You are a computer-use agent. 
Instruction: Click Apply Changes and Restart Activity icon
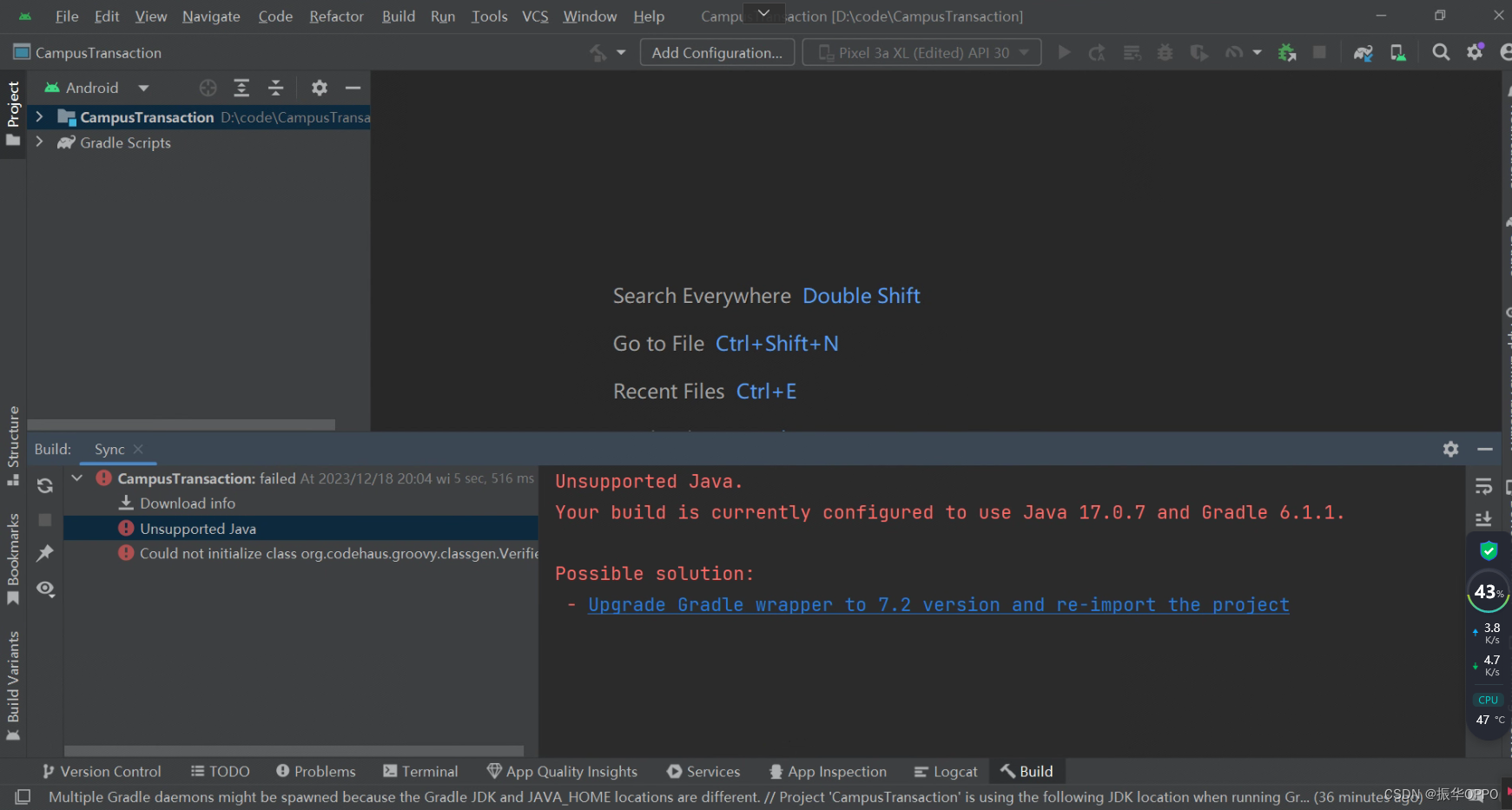tap(1098, 53)
